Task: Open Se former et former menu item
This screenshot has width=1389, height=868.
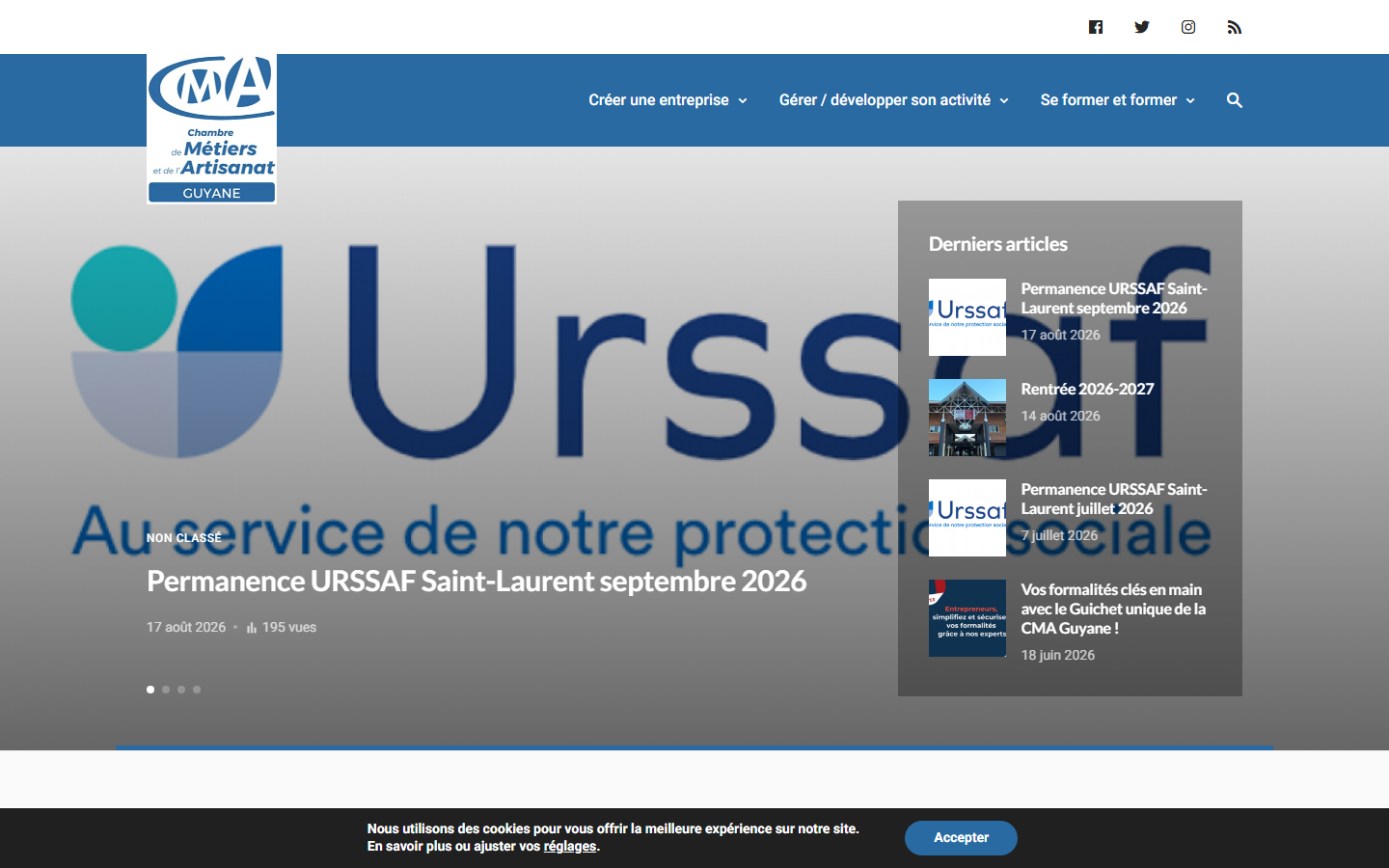Action: (1108, 100)
